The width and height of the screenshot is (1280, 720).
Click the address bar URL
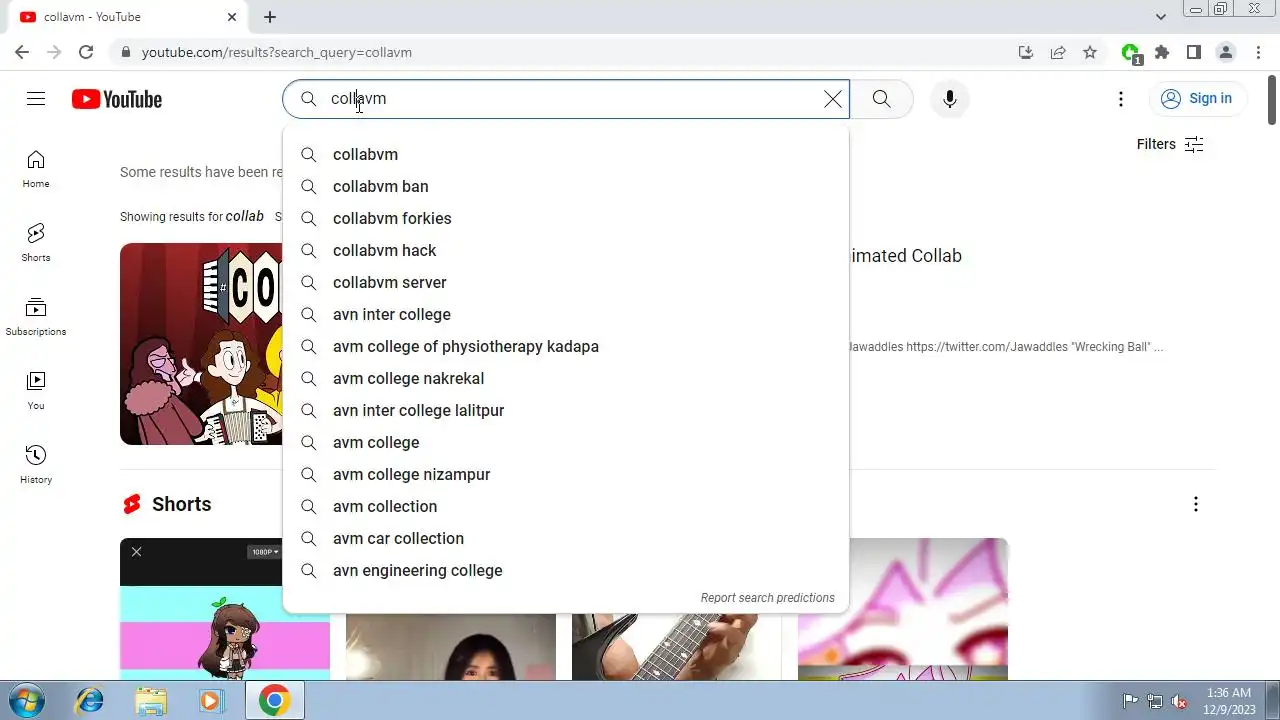(x=277, y=52)
